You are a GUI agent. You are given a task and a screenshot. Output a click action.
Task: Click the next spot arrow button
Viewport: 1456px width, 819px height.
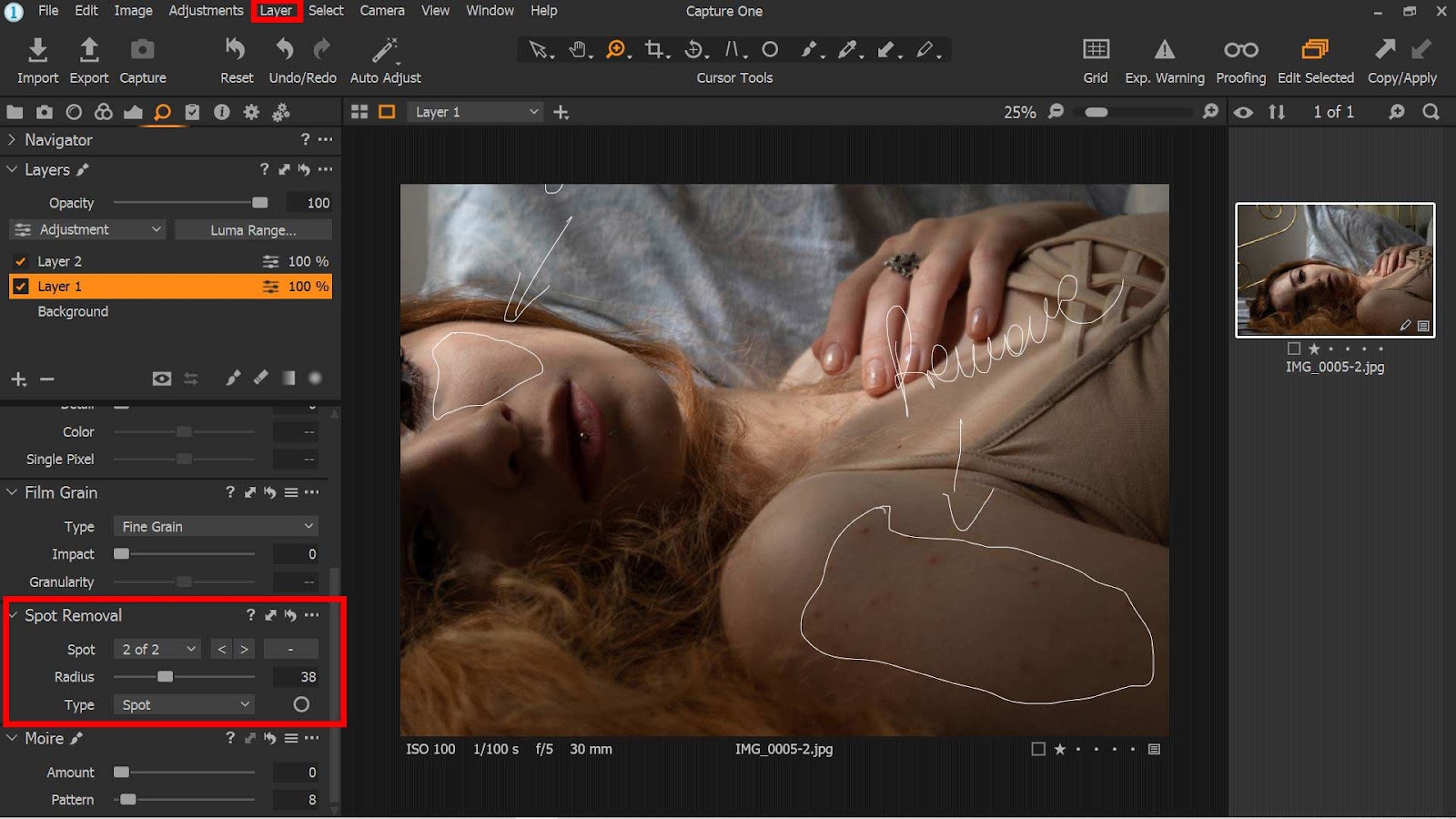pyautogui.click(x=244, y=650)
